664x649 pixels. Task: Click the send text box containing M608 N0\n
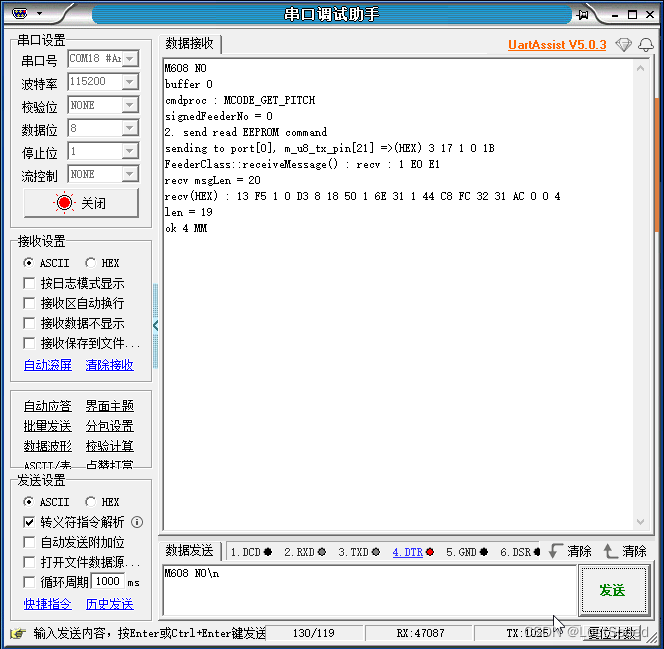pos(369,590)
